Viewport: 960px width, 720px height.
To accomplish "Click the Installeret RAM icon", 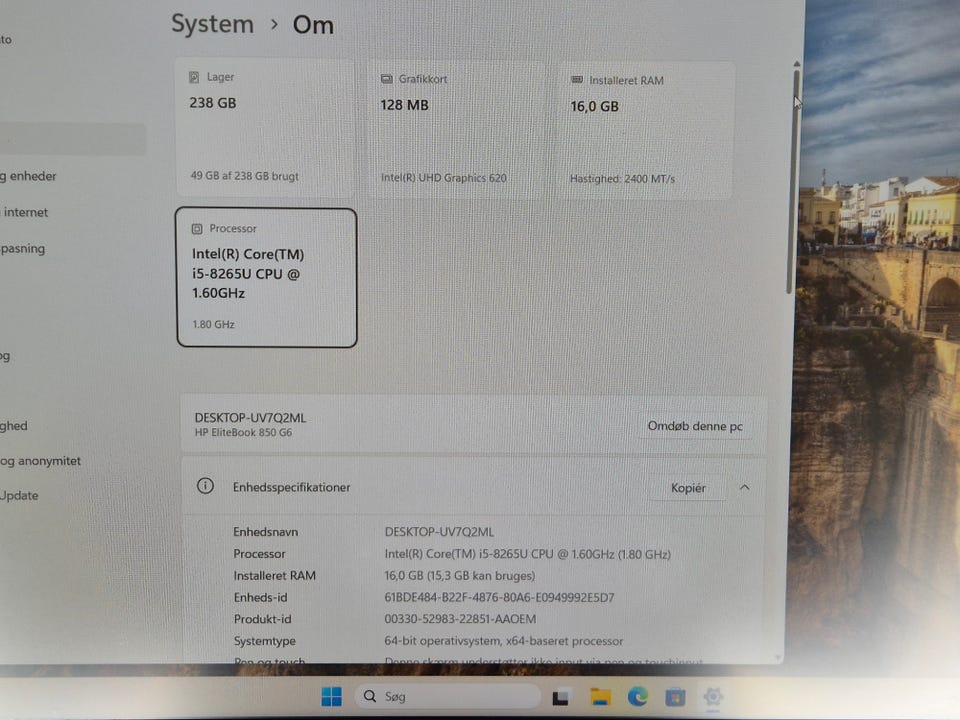I will 577,80.
